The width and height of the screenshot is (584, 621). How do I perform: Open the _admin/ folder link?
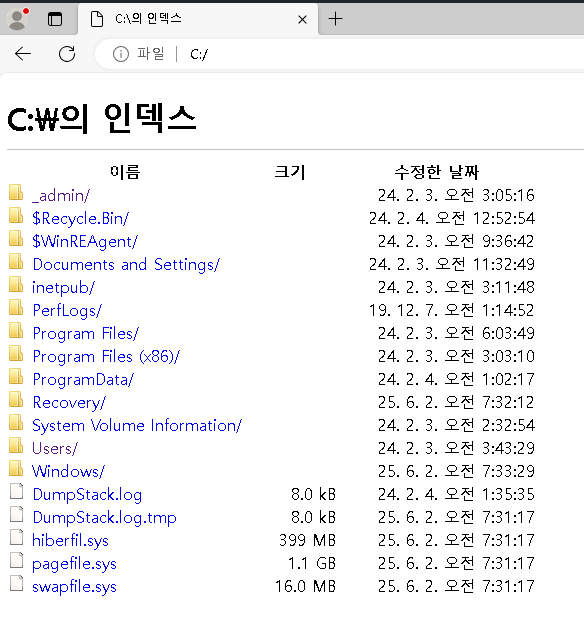[61, 196]
